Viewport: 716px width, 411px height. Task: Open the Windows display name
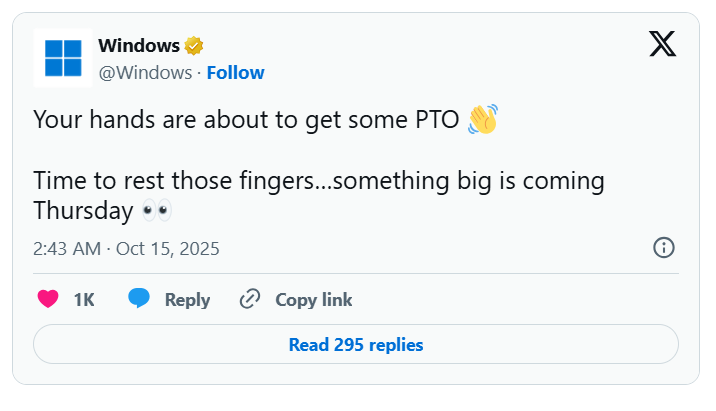(x=139, y=45)
